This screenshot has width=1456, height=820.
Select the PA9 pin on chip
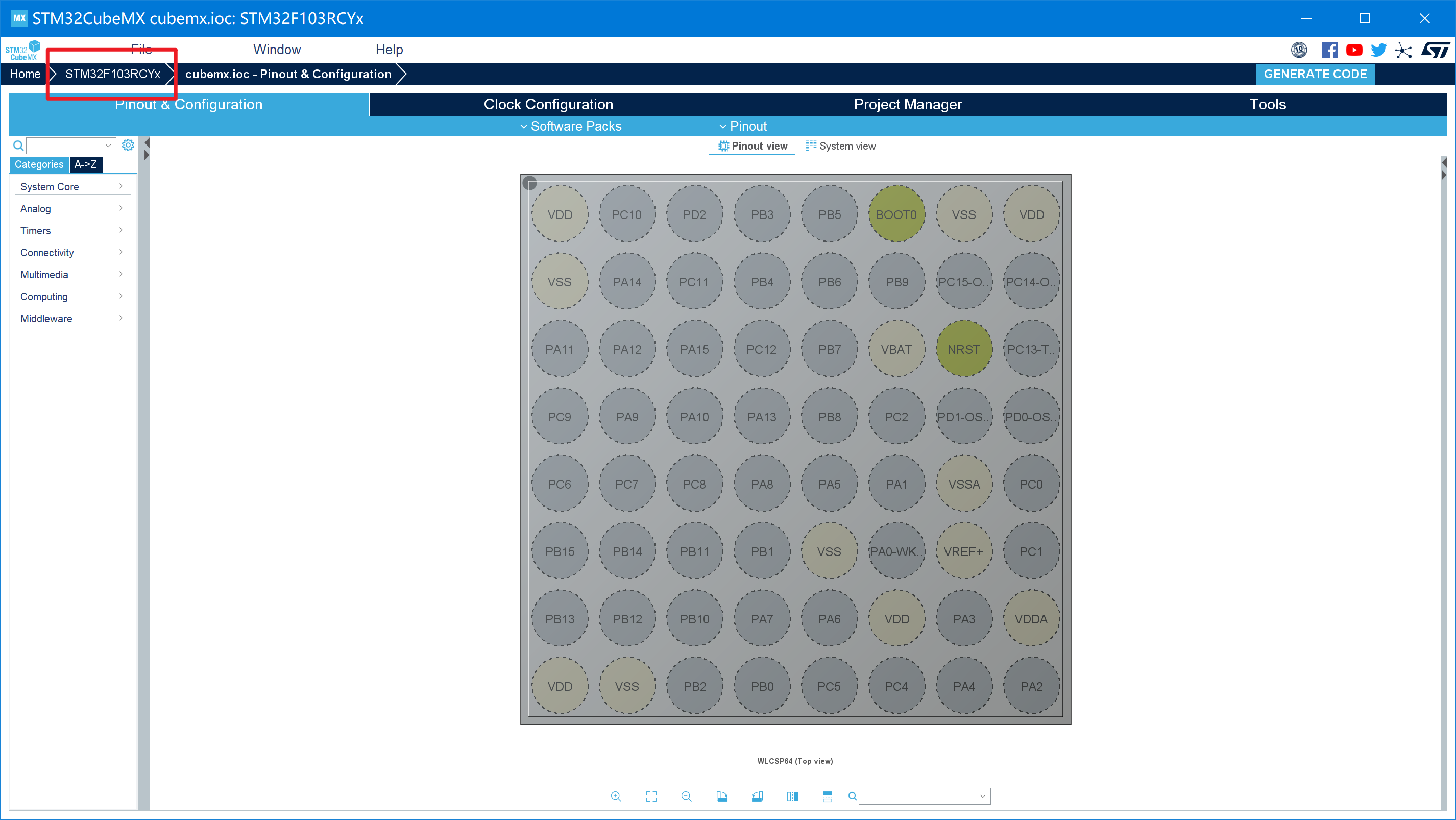627,417
